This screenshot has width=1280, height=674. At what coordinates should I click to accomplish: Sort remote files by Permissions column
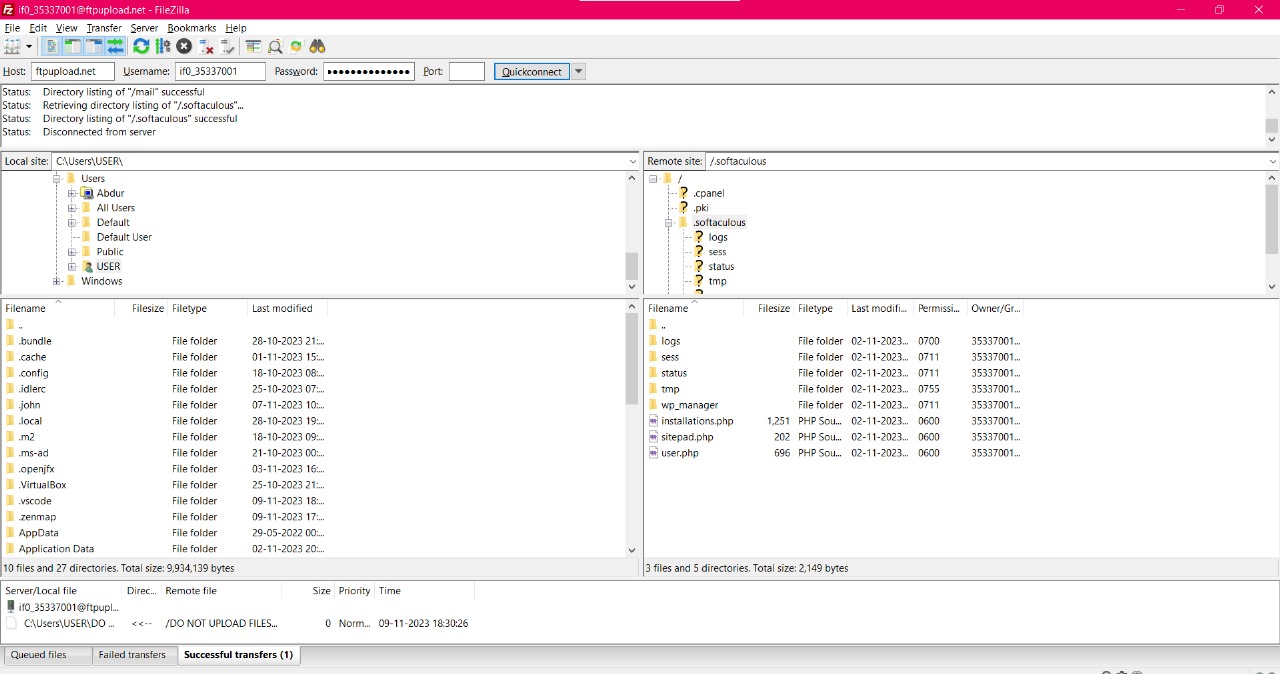[x=938, y=309]
